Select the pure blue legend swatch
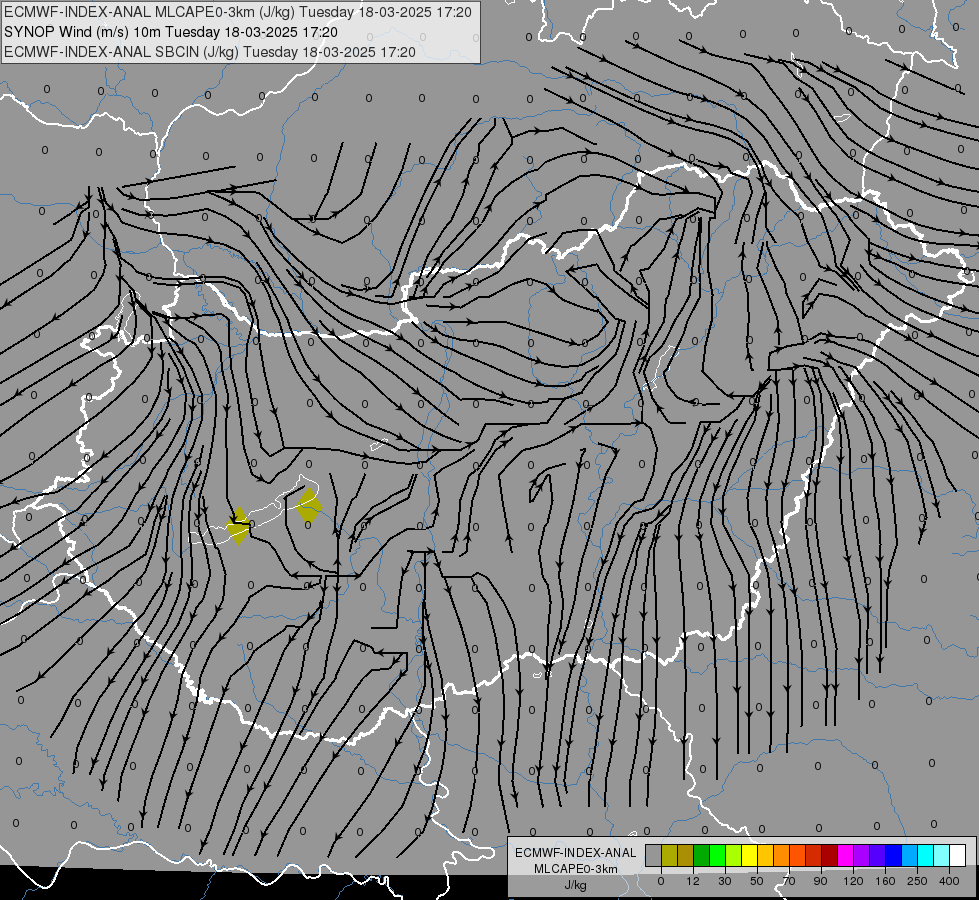This screenshot has height=900, width=979. coord(894,856)
